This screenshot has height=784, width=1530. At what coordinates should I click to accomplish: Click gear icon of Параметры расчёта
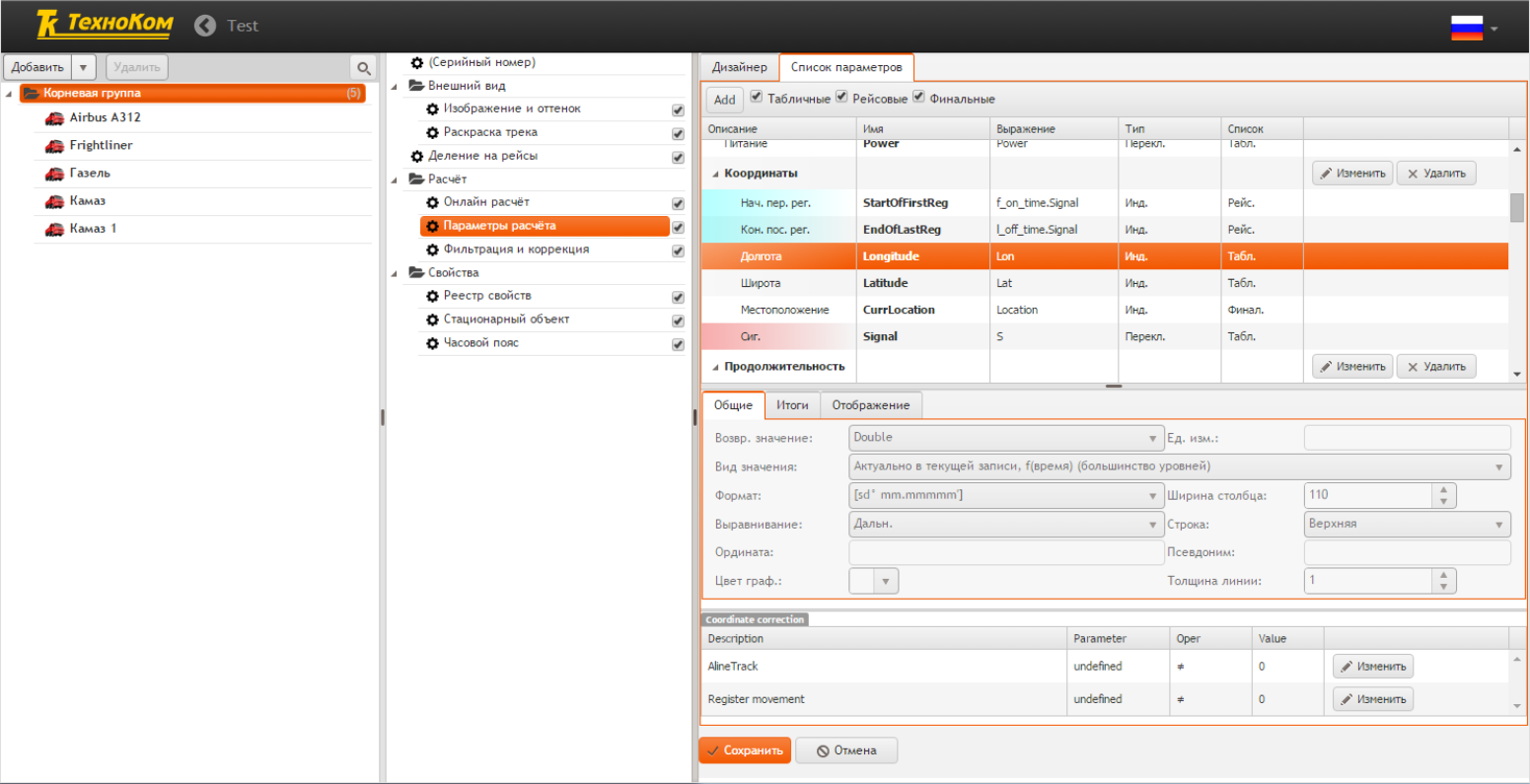coord(432,226)
